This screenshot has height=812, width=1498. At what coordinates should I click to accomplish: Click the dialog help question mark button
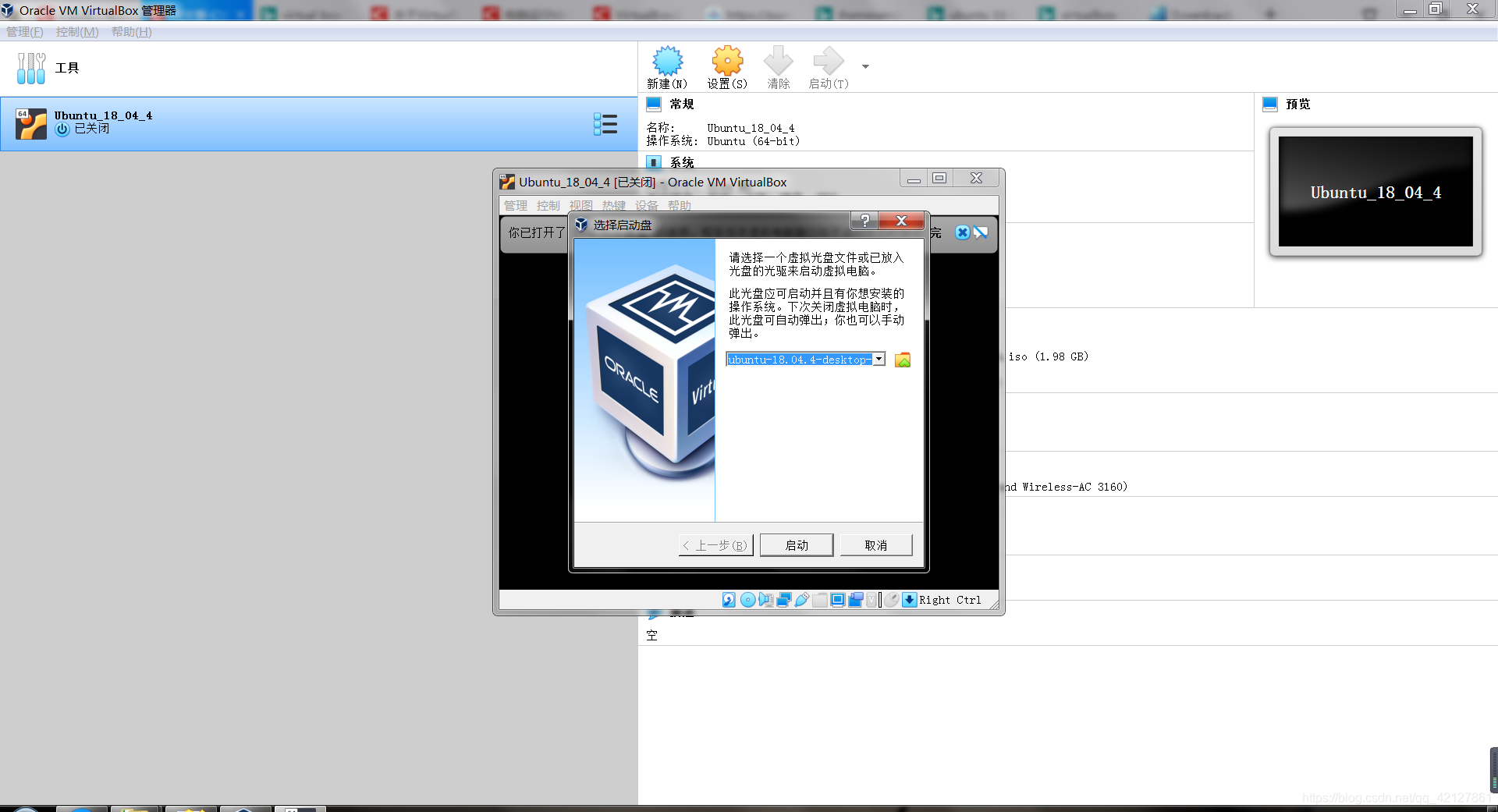(864, 221)
